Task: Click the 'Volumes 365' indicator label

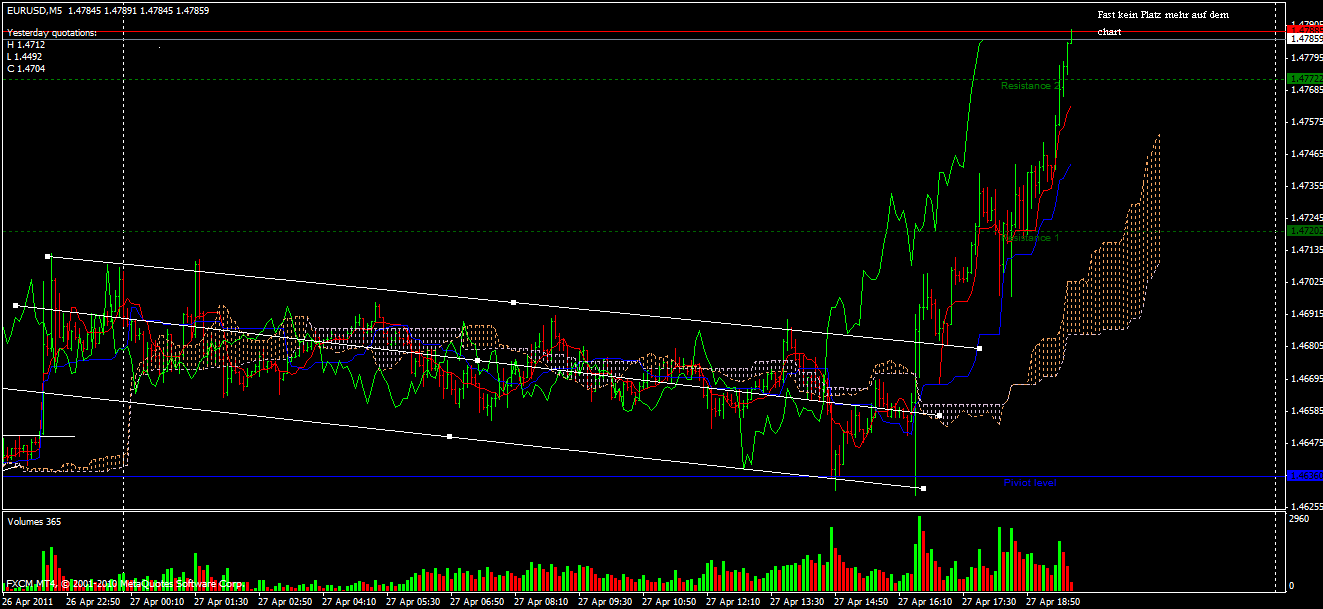Action: [34, 521]
